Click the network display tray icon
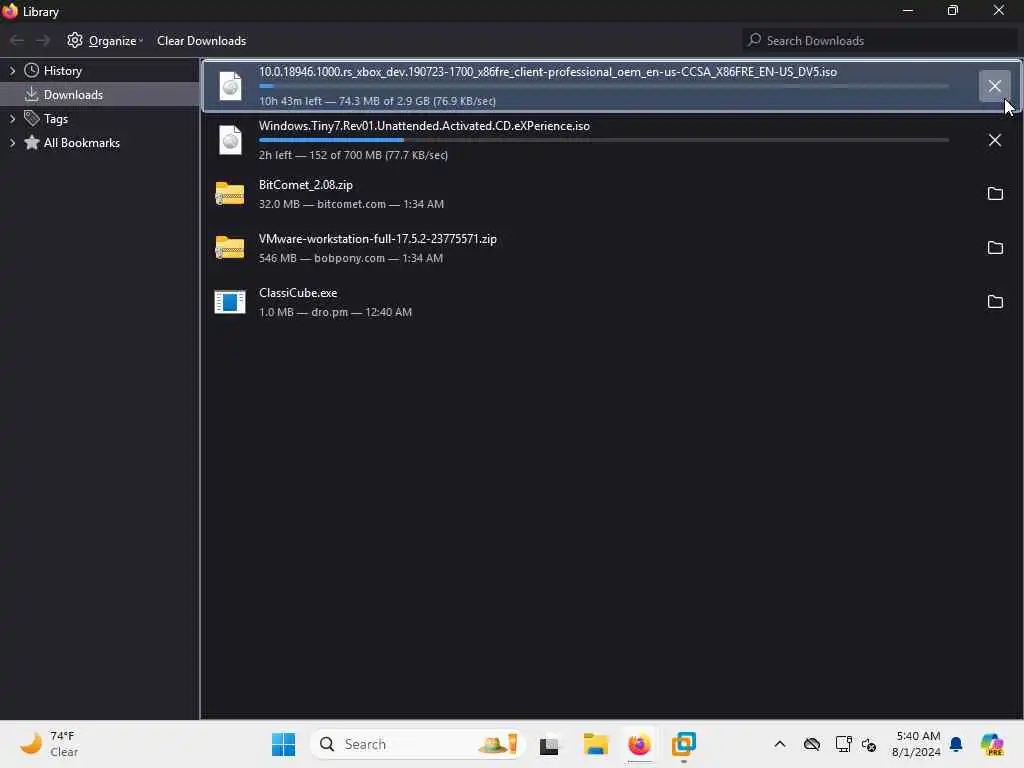This screenshot has width=1024, height=768. tap(843, 744)
